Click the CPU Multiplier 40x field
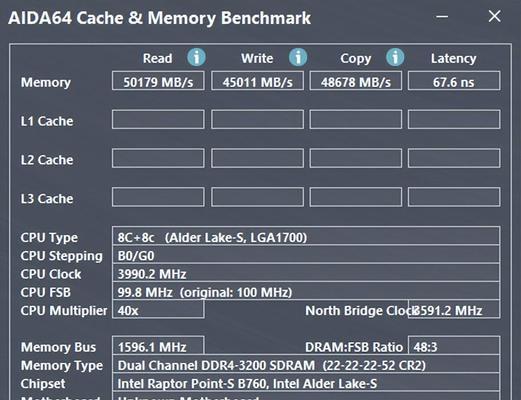521x400 pixels. click(x=158, y=310)
